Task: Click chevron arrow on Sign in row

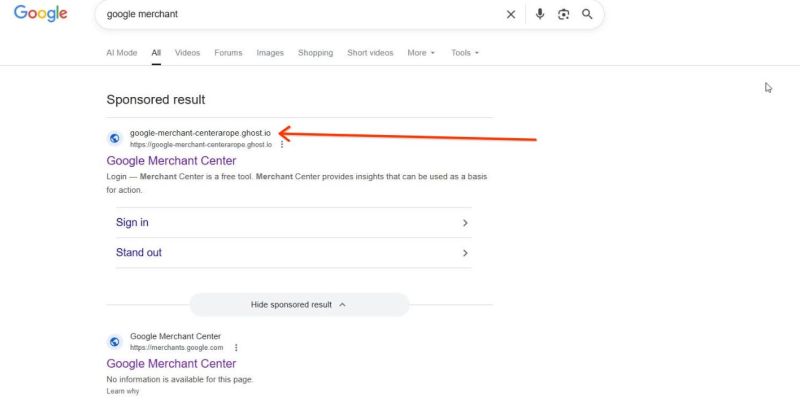Action: [x=465, y=223]
